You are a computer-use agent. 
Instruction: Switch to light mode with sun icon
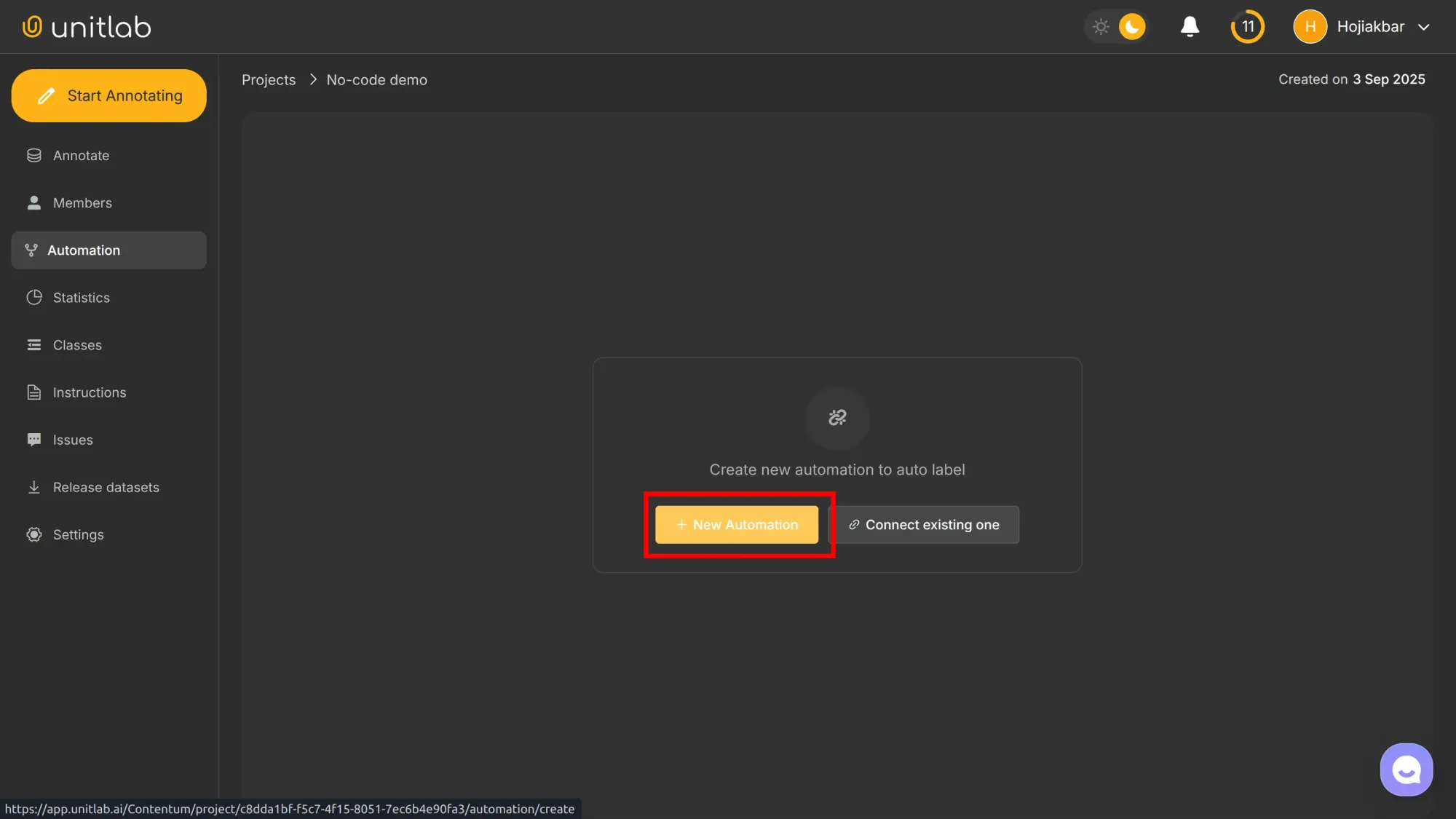pyautogui.click(x=1101, y=26)
